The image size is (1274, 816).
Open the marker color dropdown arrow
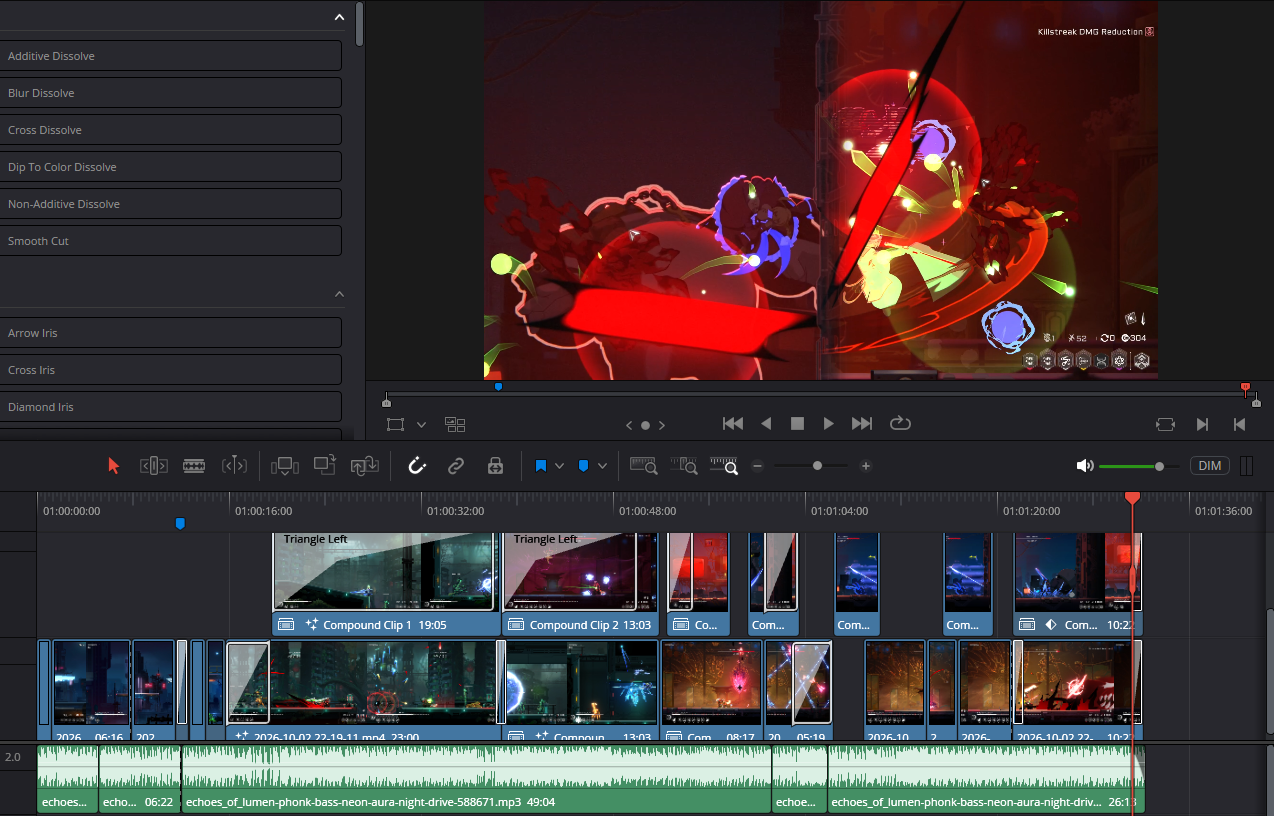coord(602,466)
